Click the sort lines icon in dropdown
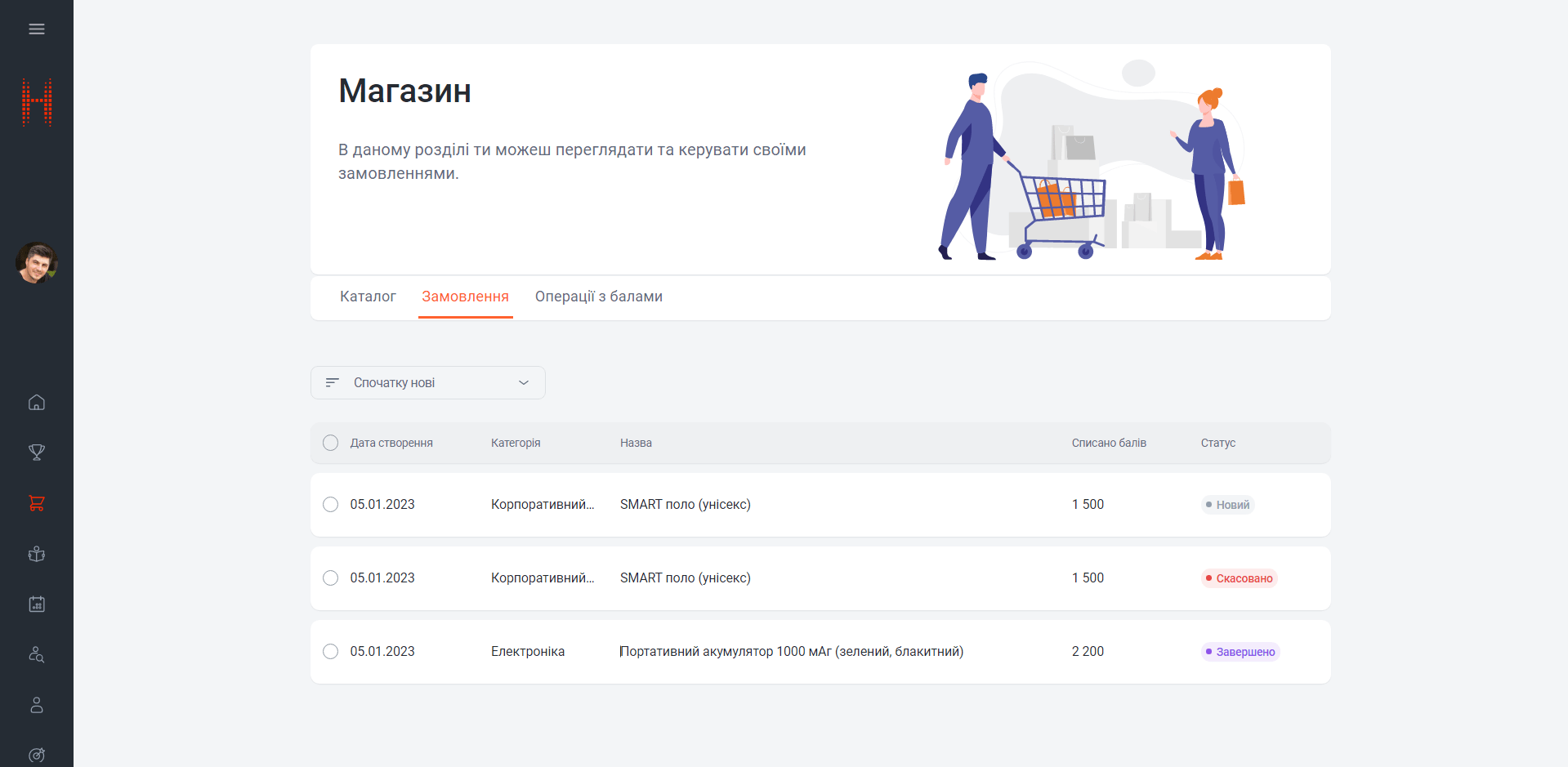The image size is (1568, 767). pyautogui.click(x=332, y=383)
